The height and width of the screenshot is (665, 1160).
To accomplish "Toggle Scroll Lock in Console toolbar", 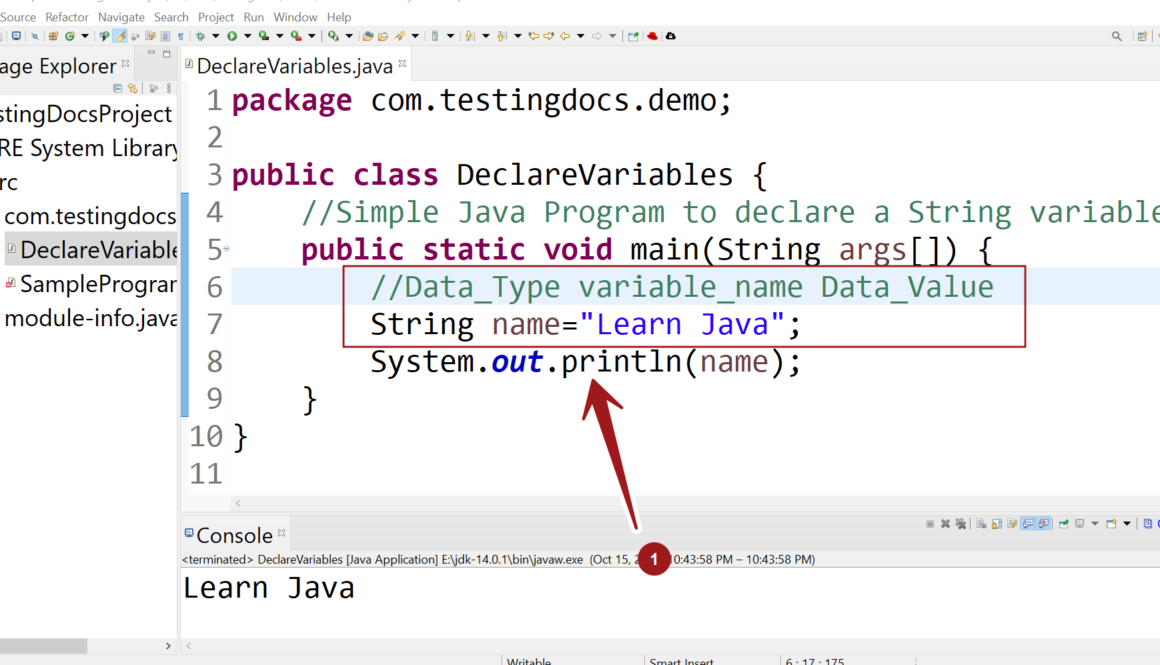I will 997,523.
